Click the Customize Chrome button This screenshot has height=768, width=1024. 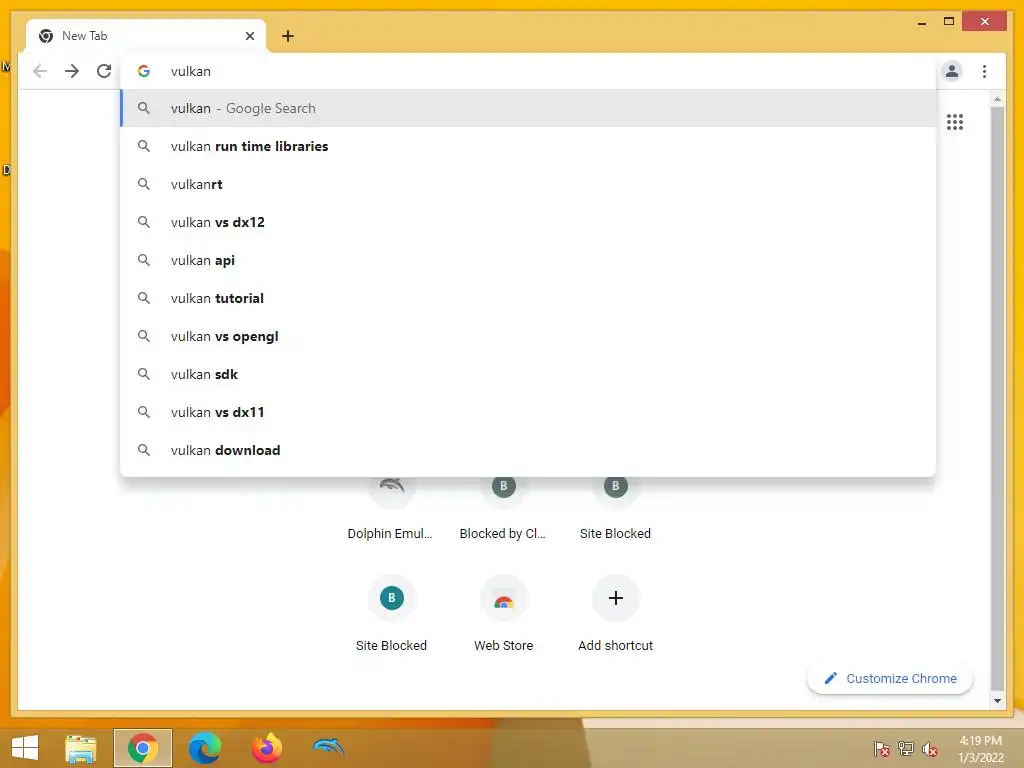click(x=889, y=679)
